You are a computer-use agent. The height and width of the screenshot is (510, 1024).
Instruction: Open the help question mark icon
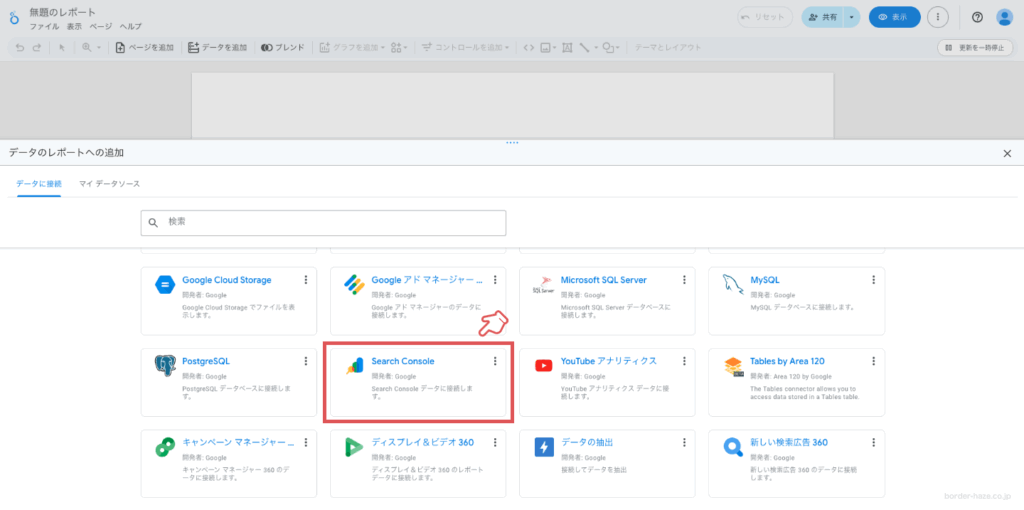point(978,18)
